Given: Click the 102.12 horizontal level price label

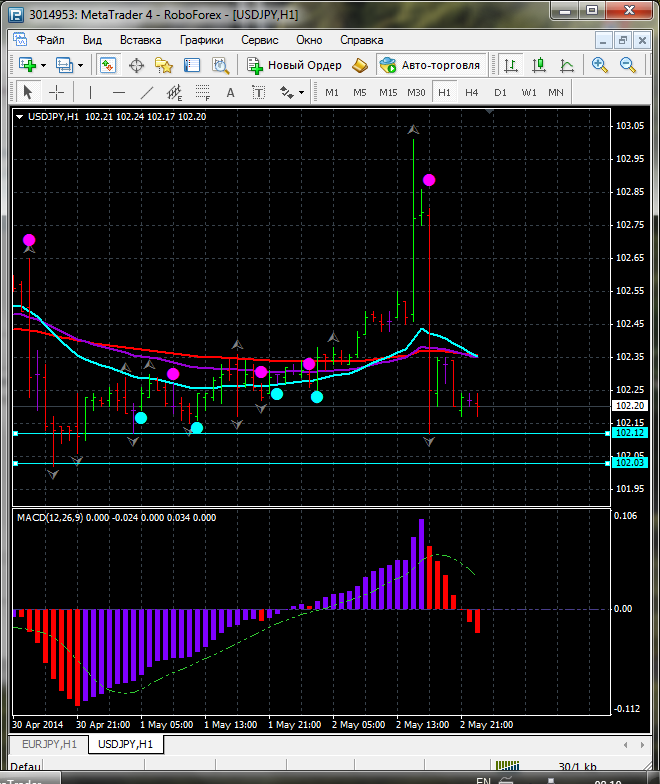Looking at the screenshot, I should (629, 432).
